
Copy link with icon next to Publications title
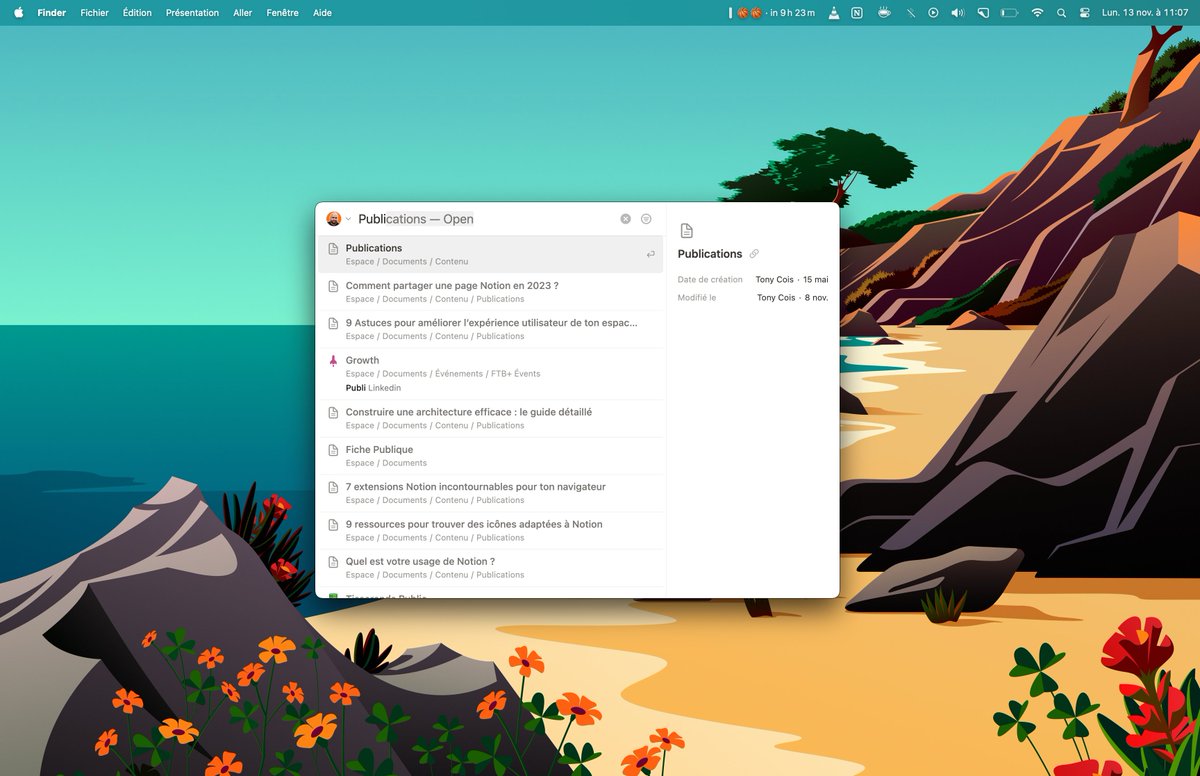click(x=754, y=254)
